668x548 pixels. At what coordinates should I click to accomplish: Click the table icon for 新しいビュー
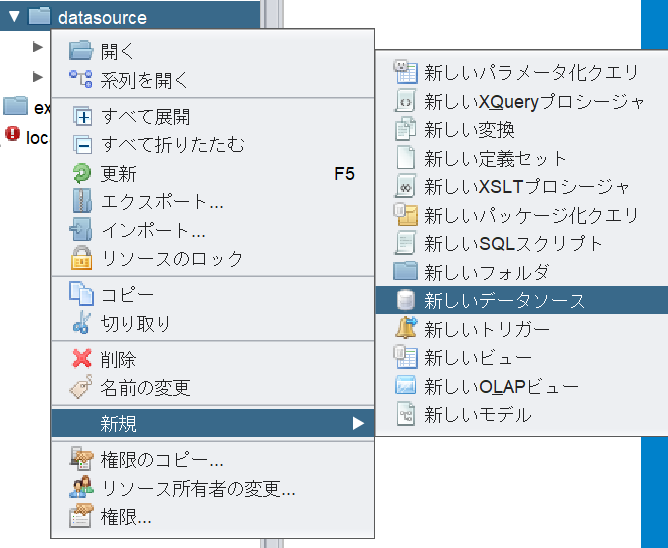coord(405,357)
